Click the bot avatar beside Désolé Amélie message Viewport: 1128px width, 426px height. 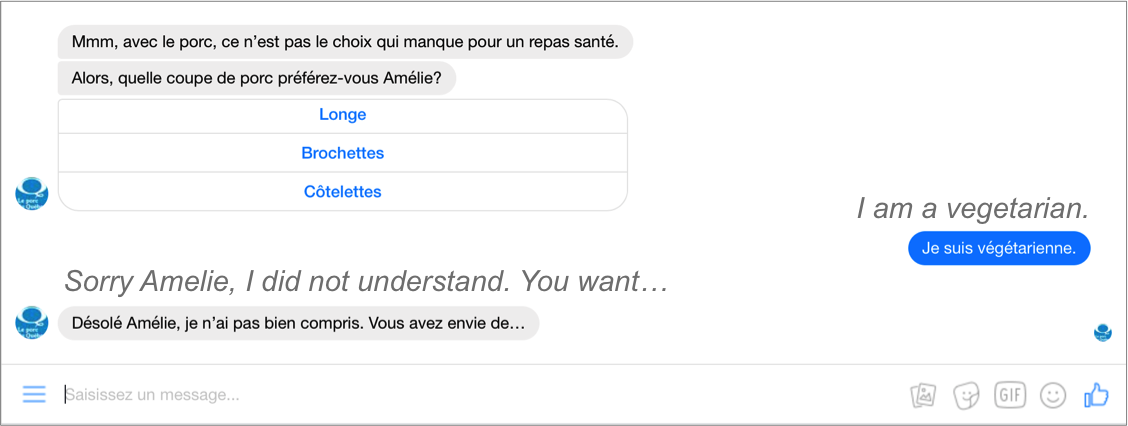pyautogui.click(x=31, y=322)
